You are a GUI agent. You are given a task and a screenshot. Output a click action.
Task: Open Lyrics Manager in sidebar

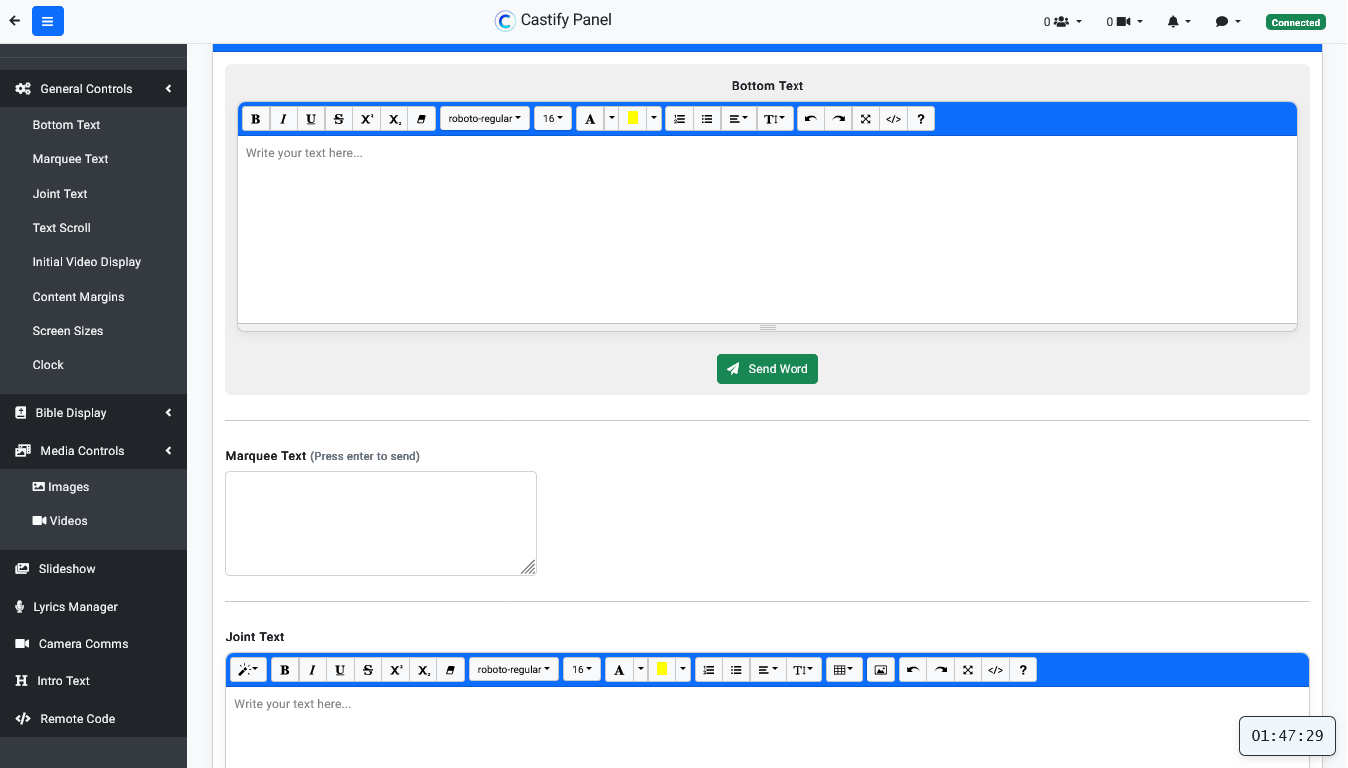pyautogui.click(x=93, y=607)
